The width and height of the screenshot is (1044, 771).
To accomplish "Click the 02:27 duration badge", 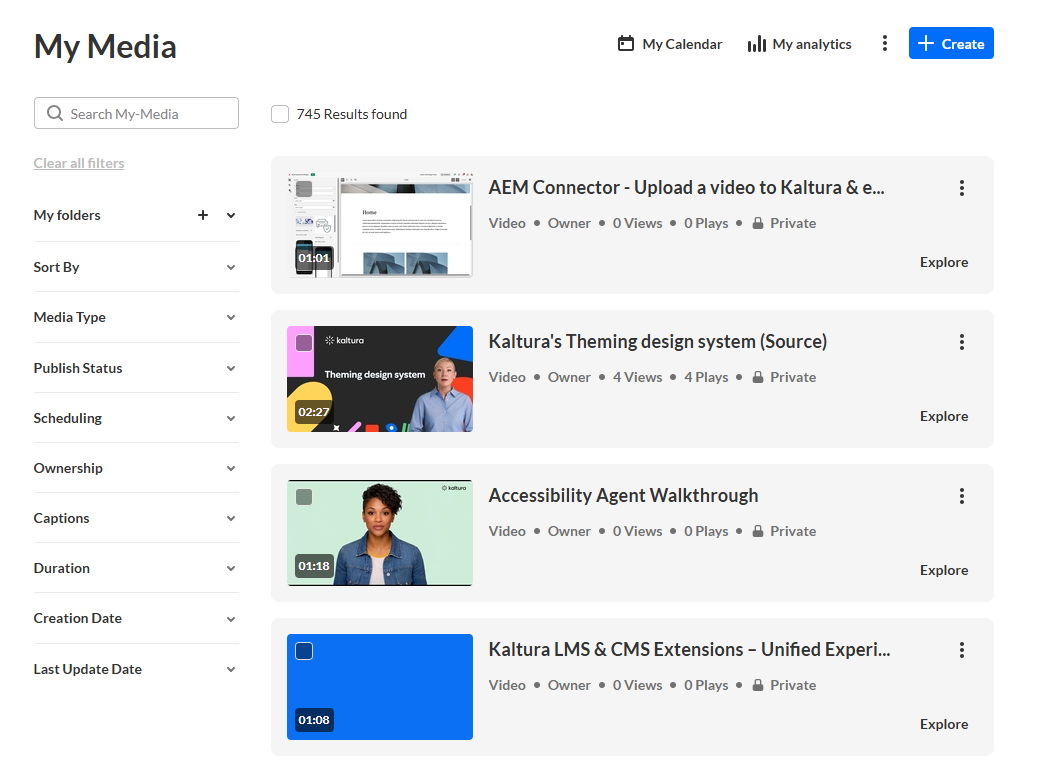I will click(314, 411).
